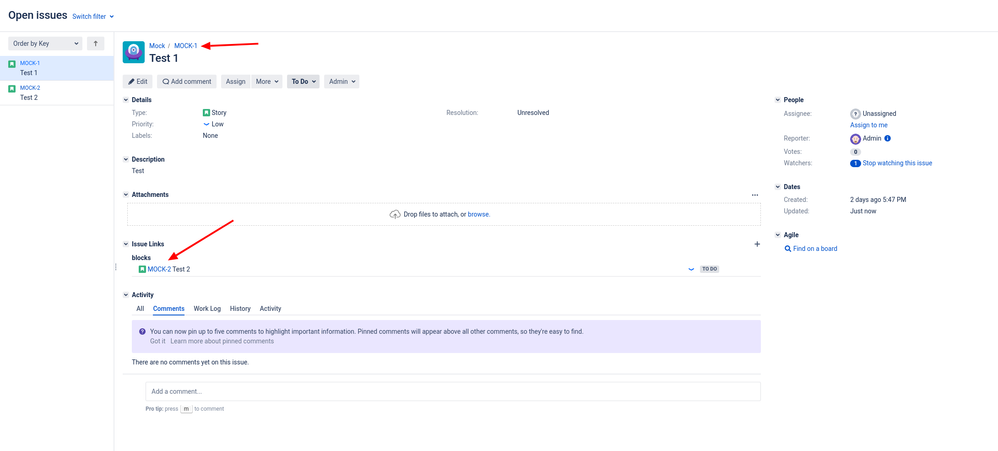This screenshot has width=998, height=451.
Task: Click the MOCK-2 story icon in issue list
Action: pyautogui.click(x=11, y=89)
